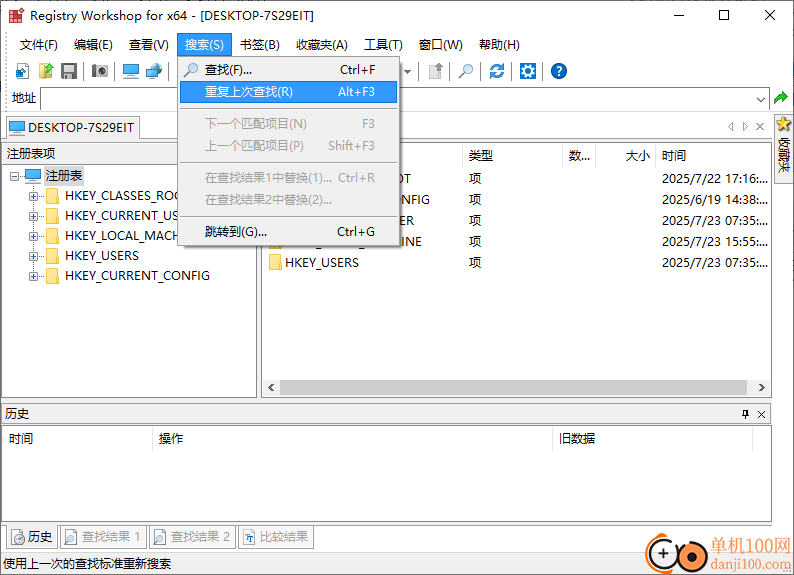The image size is (794, 575).
Task: Open the 书签(B) menu
Action: point(260,45)
